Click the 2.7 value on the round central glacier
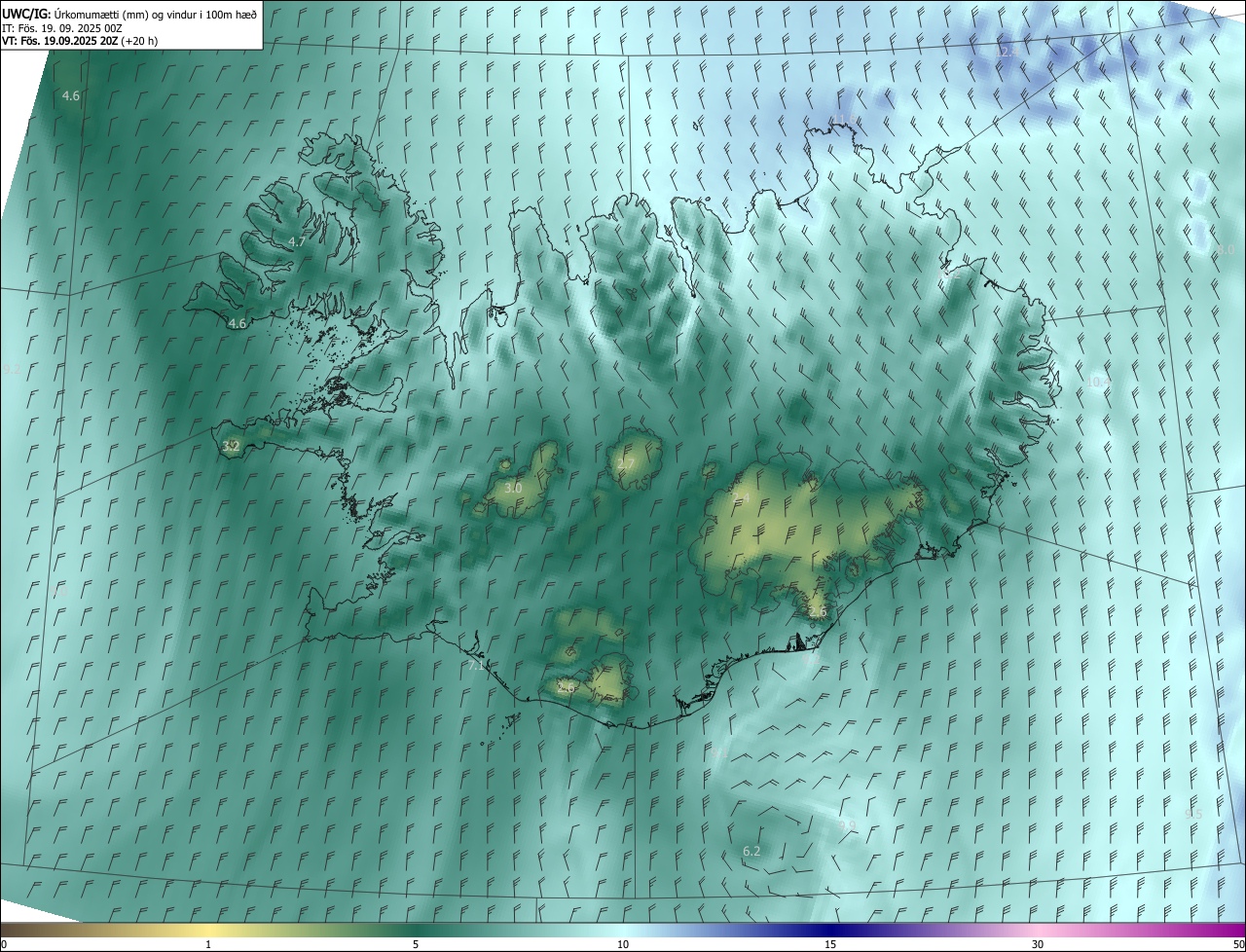Viewport: 1246px width, 952px height. [626, 464]
